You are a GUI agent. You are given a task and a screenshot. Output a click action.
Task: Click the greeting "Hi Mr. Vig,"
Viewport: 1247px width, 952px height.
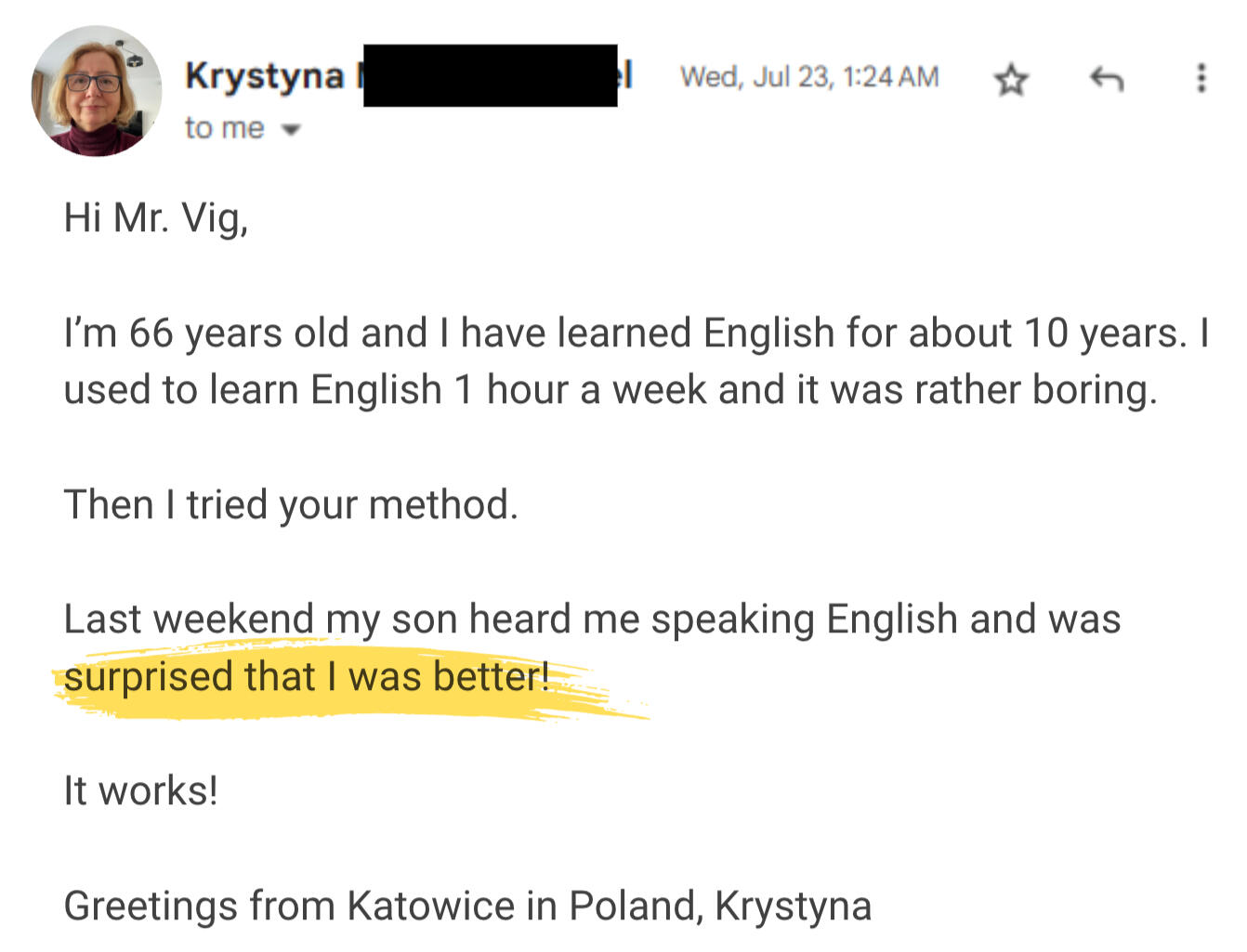tap(155, 218)
